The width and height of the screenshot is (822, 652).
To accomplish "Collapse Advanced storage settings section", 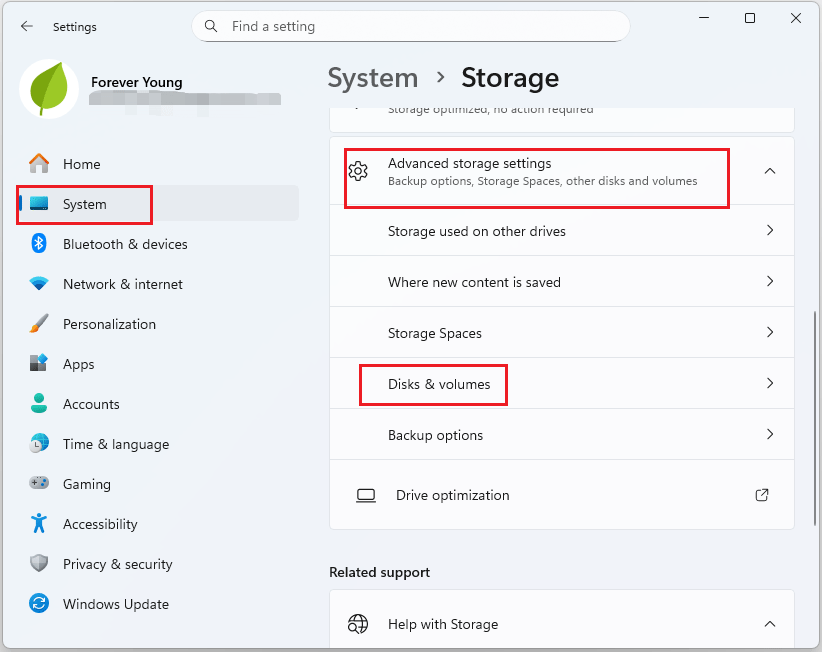I will (x=769, y=171).
